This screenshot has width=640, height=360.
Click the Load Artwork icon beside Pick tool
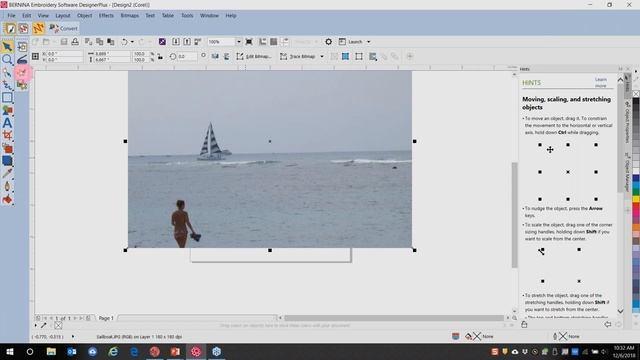pyautogui.click(x=22, y=47)
